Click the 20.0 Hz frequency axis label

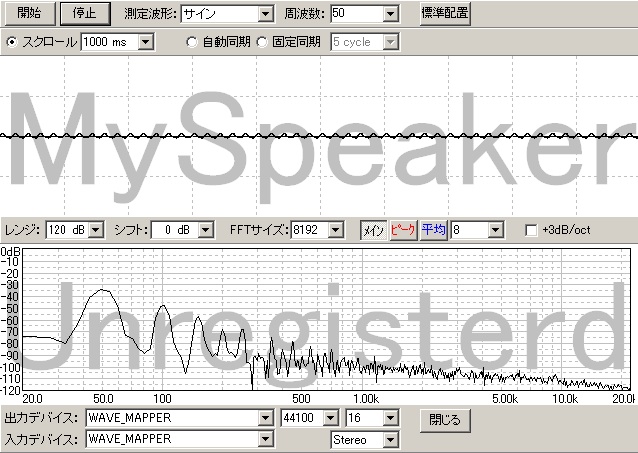pyautogui.click(x=32, y=399)
